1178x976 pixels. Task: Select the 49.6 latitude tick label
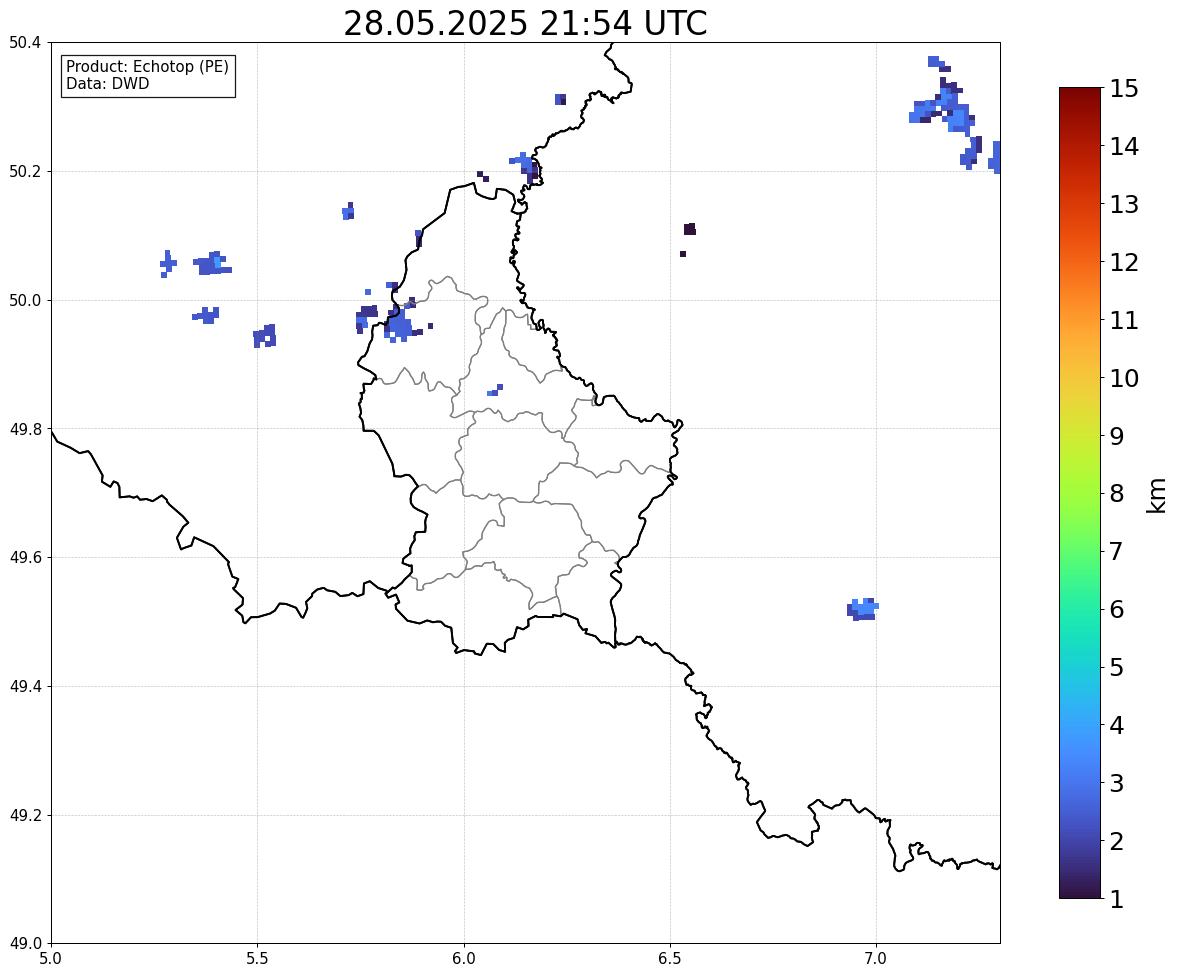[x=24, y=557]
